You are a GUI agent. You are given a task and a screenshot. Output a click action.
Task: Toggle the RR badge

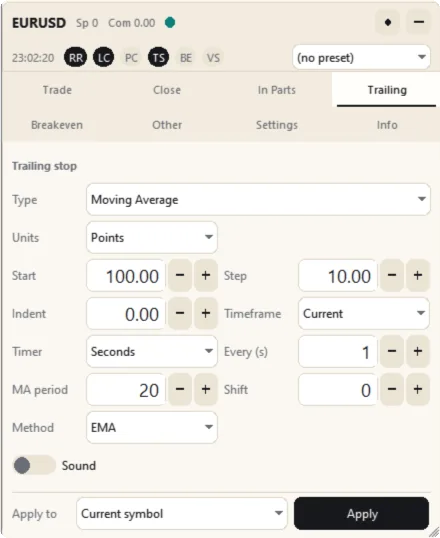pyautogui.click(x=76, y=57)
